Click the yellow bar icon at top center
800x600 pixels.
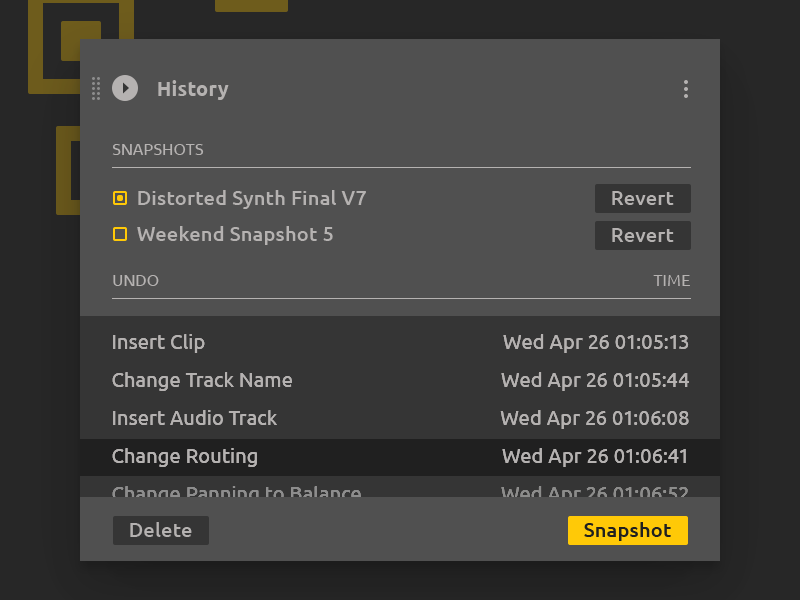[x=251, y=3]
